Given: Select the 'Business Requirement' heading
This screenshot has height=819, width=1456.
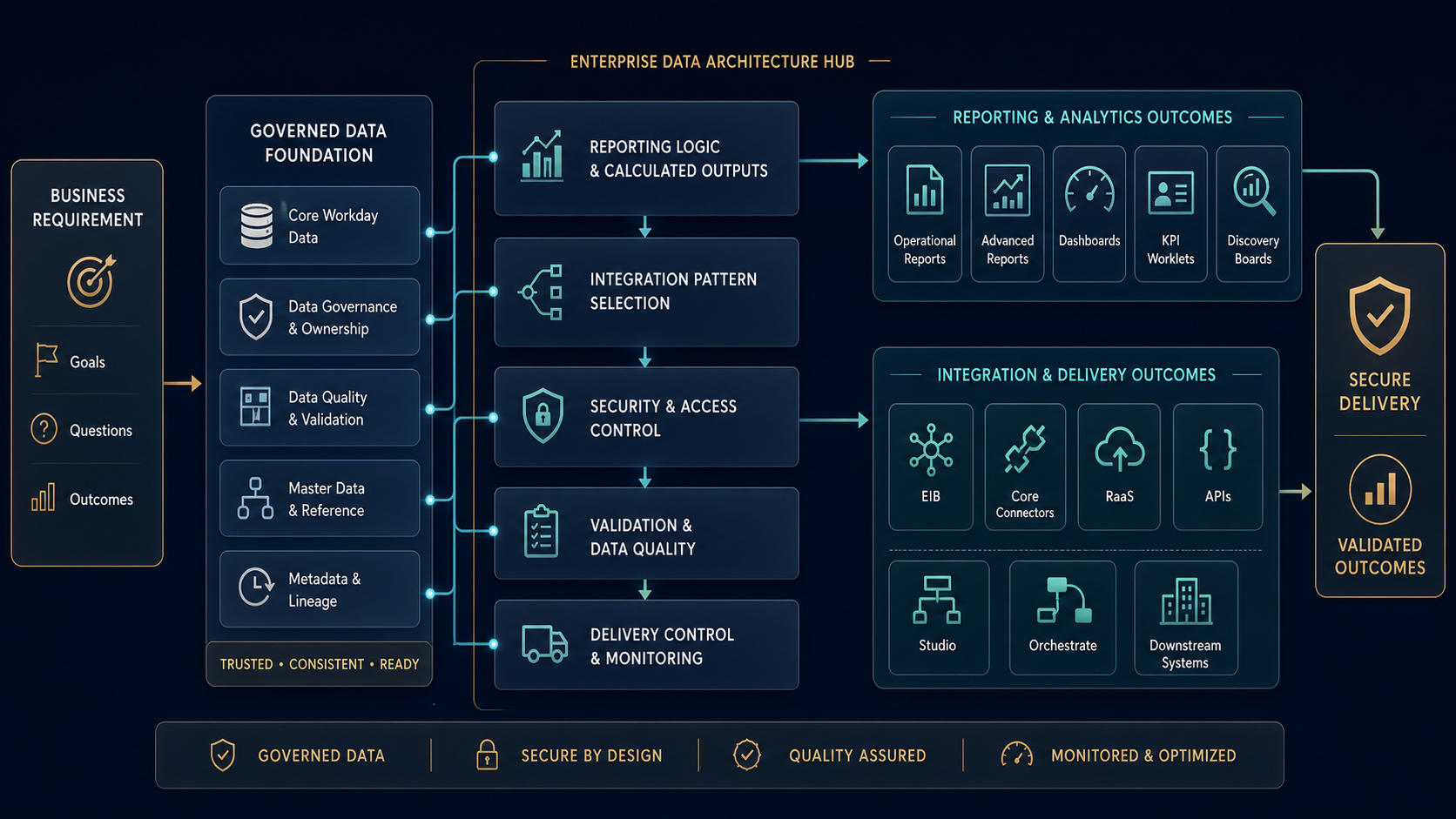Looking at the screenshot, I should point(88,208).
